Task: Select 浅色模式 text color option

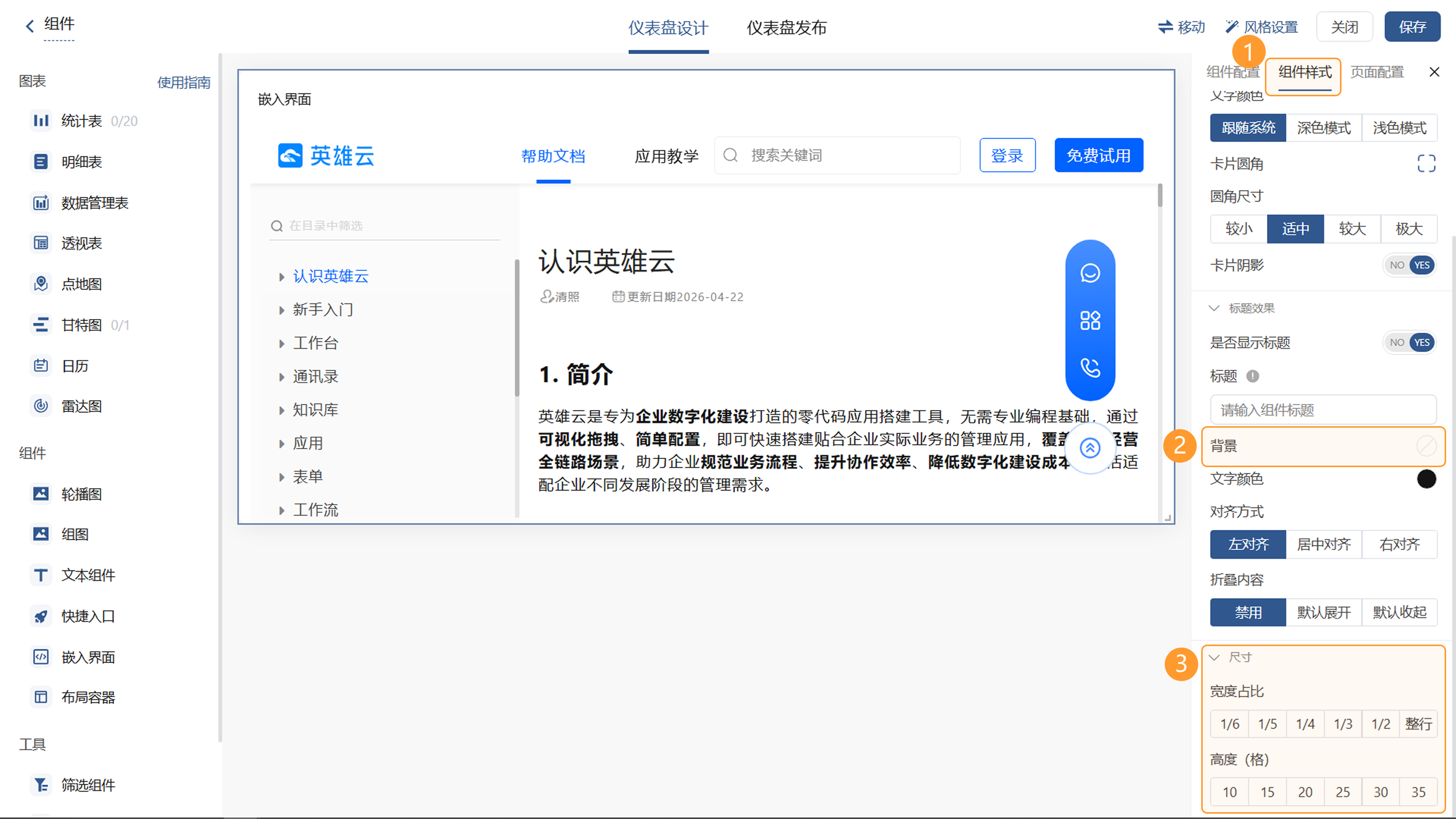Action: coord(1400,128)
